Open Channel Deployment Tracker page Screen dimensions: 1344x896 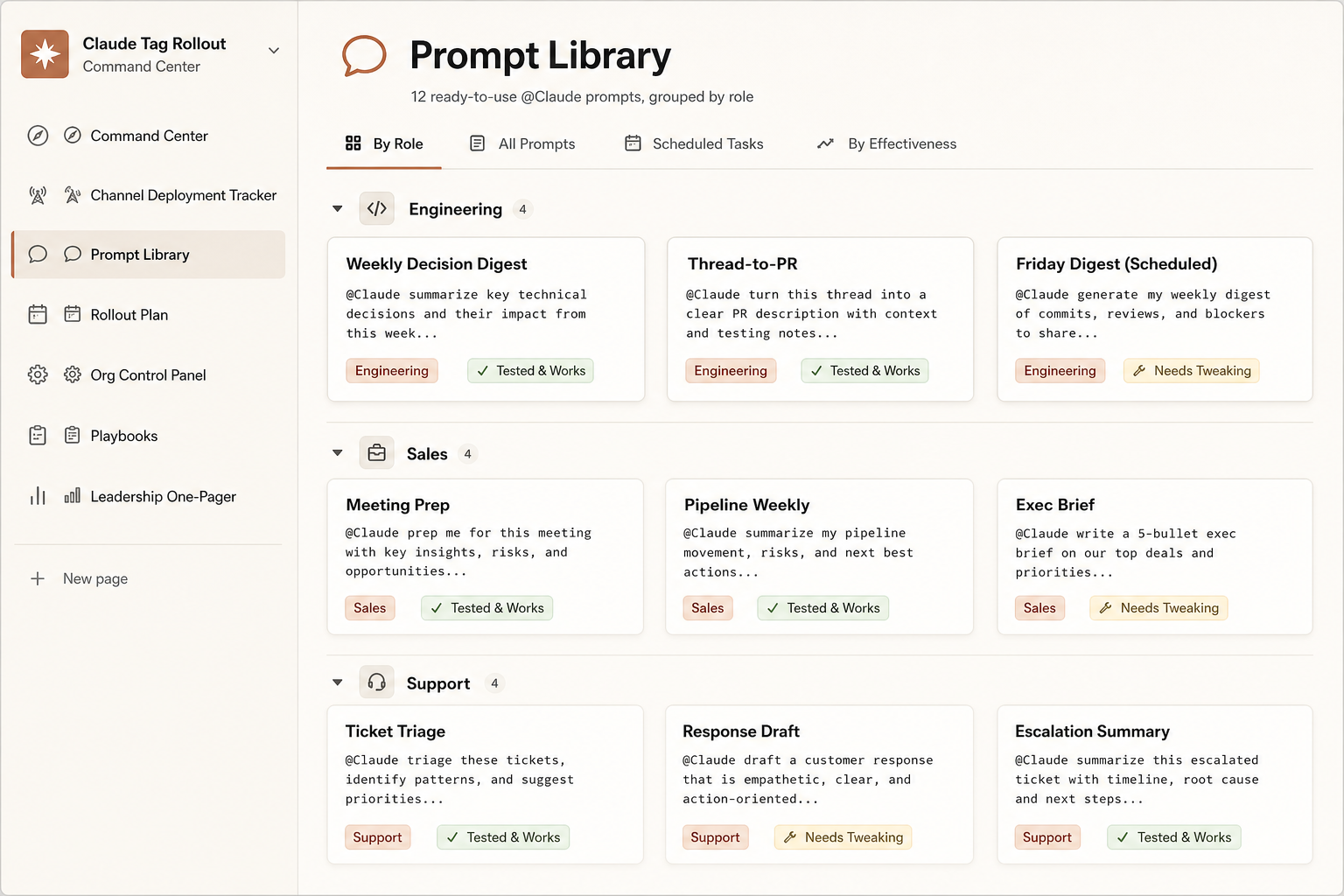[149, 195]
